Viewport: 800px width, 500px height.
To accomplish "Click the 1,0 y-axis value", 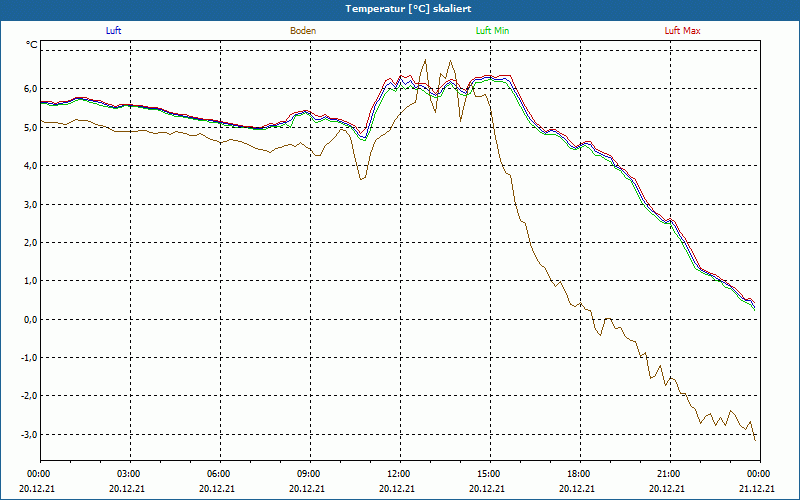I will point(30,281).
